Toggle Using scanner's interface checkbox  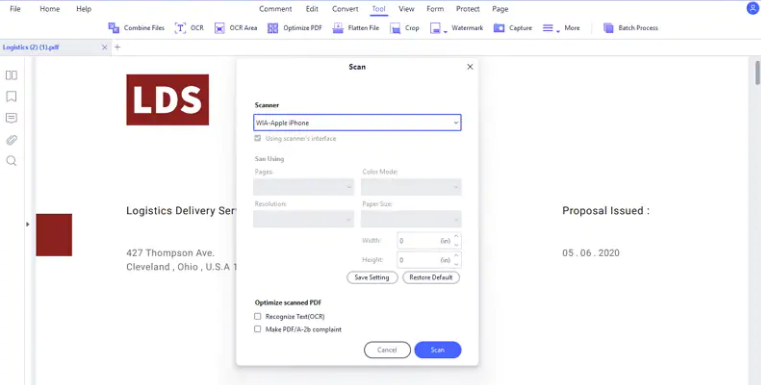pyautogui.click(x=258, y=138)
